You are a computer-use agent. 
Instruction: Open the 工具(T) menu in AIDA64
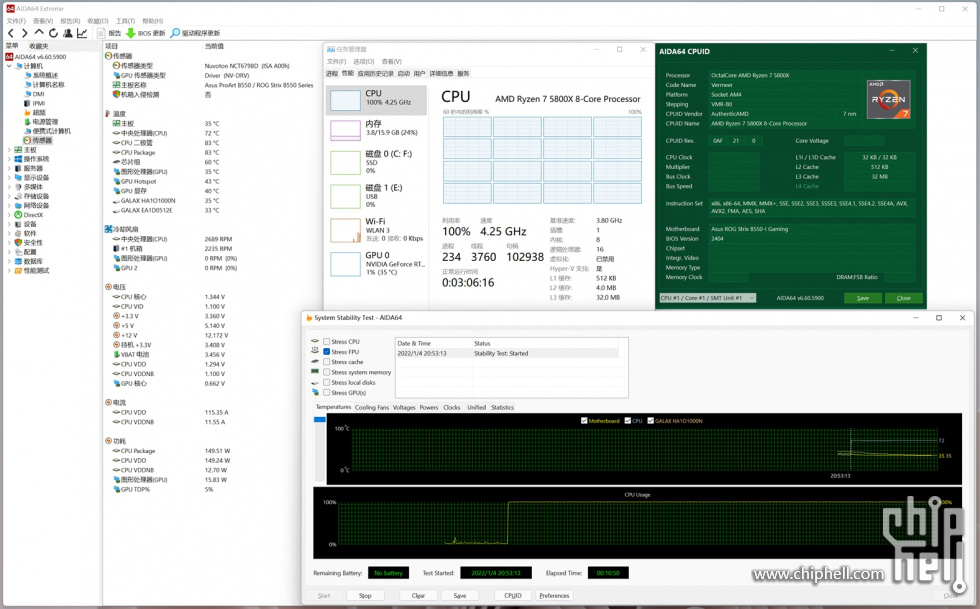click(125, 21)
